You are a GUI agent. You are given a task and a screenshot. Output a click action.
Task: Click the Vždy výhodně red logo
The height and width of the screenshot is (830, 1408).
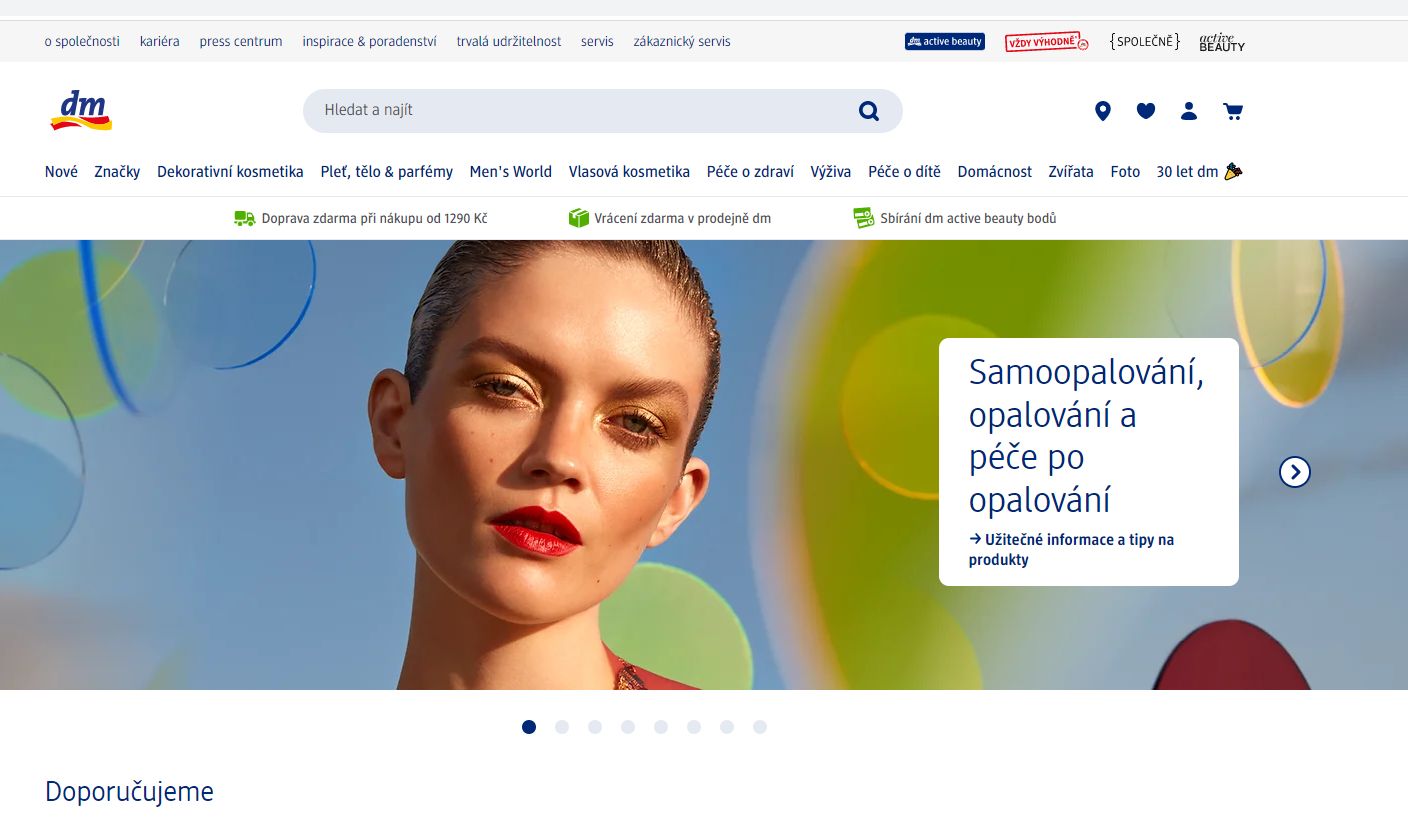1046,41
